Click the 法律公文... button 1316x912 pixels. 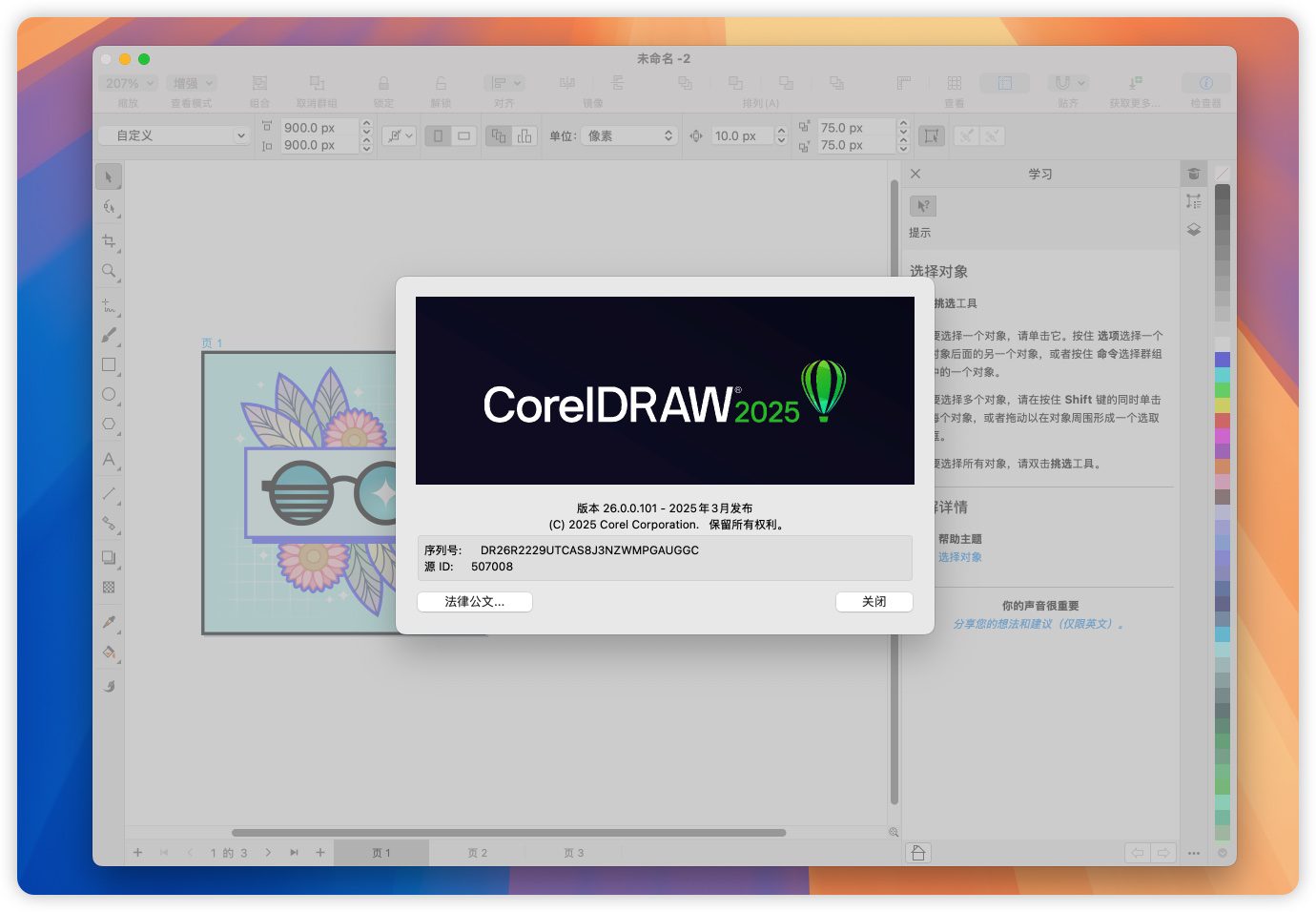click(x=475, y=602)
